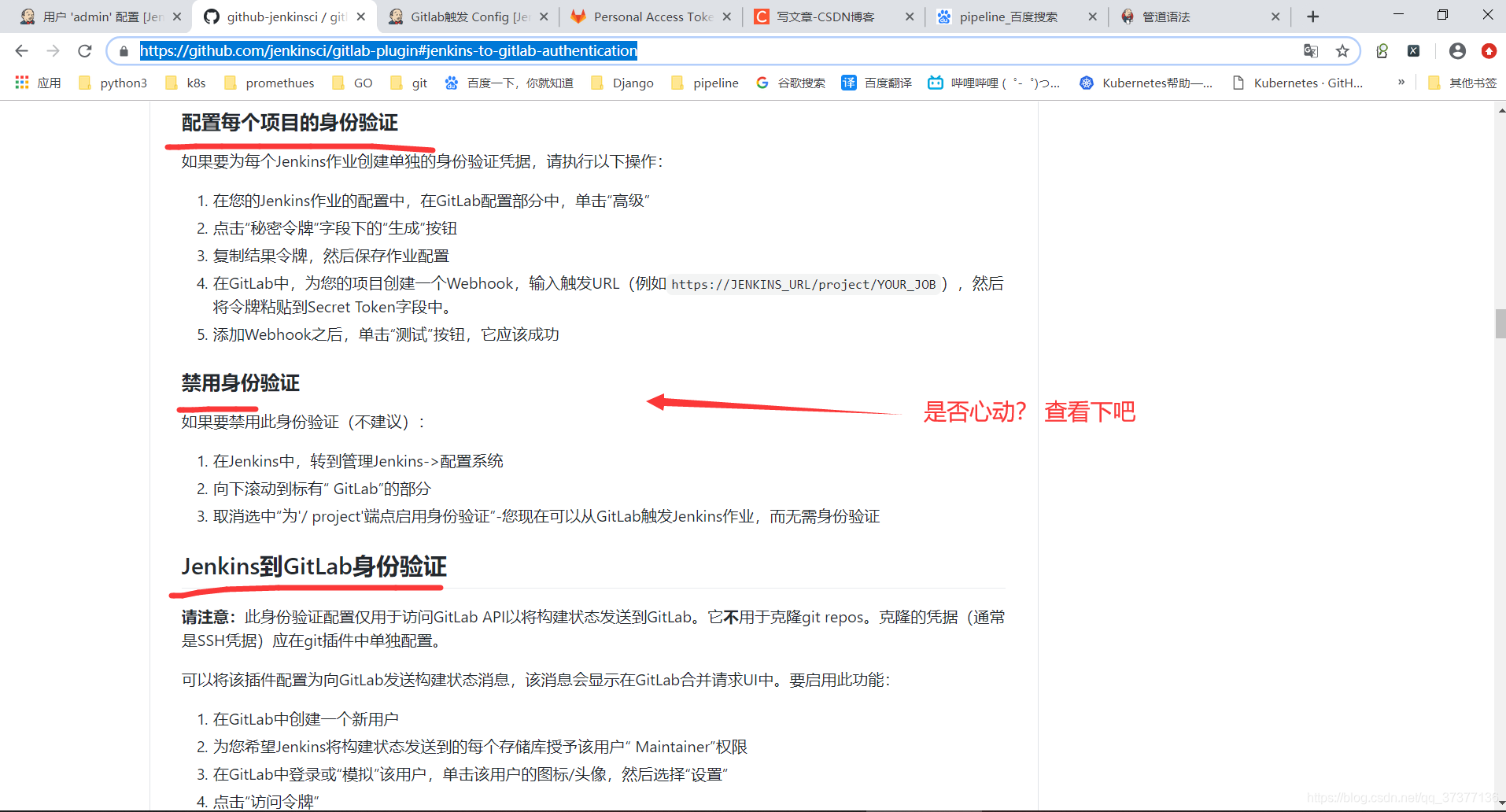
Task: Open the red Chrome update menu icon
Action: click(1489, 51)
